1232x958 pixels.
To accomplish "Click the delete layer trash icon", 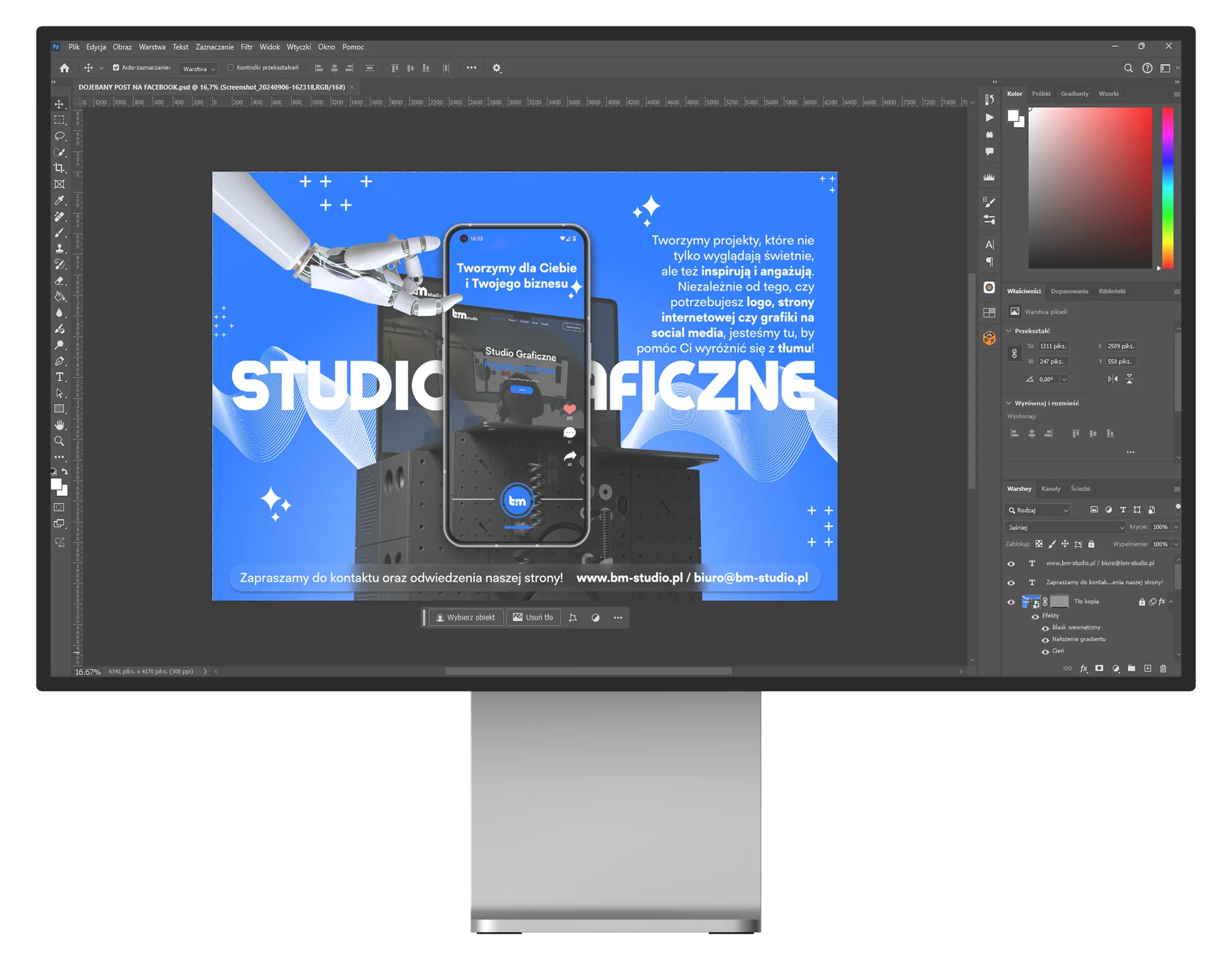I will click(x=1163, y=669).
